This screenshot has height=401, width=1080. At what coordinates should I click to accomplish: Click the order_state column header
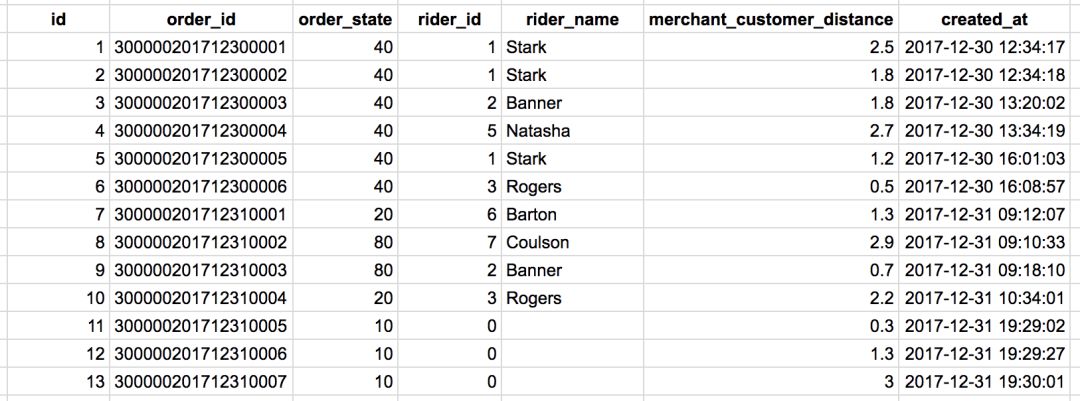(346, 19)
